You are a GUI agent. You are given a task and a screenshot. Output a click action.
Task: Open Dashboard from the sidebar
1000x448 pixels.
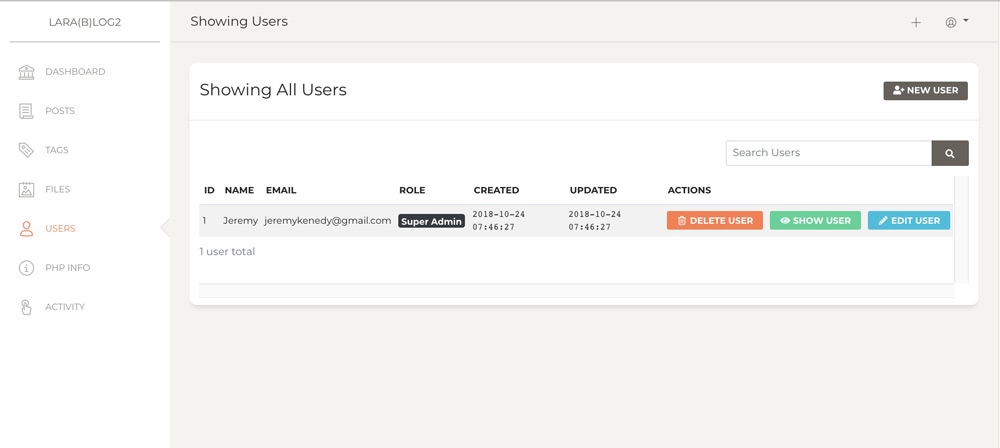[75, 71]
